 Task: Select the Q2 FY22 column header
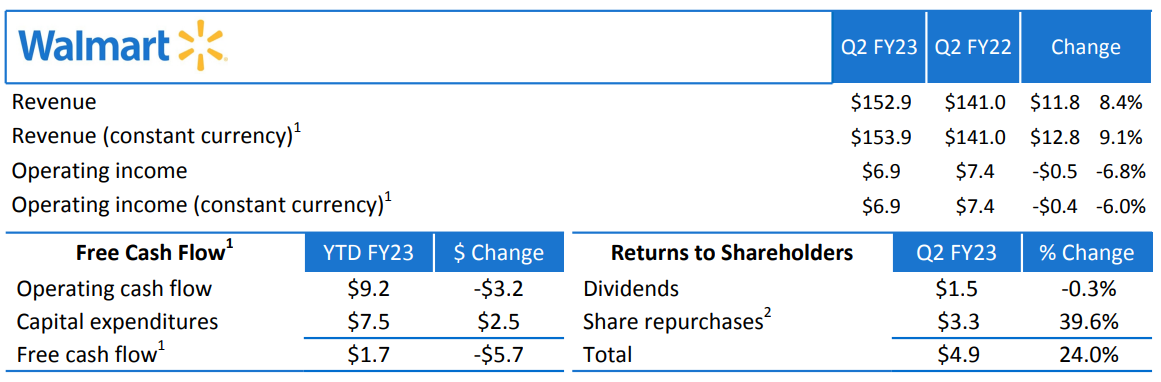pos(974,47)
